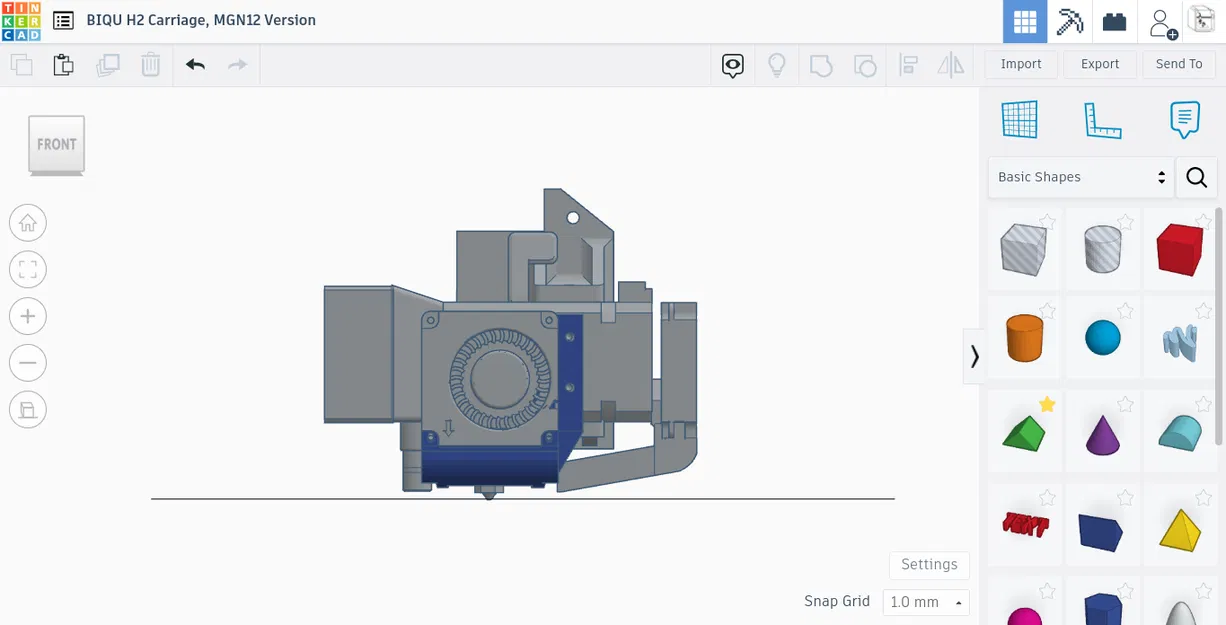Viewport: 1226px width, 625px height.
Task: Click the Import button
Action: click(1021, 64)
